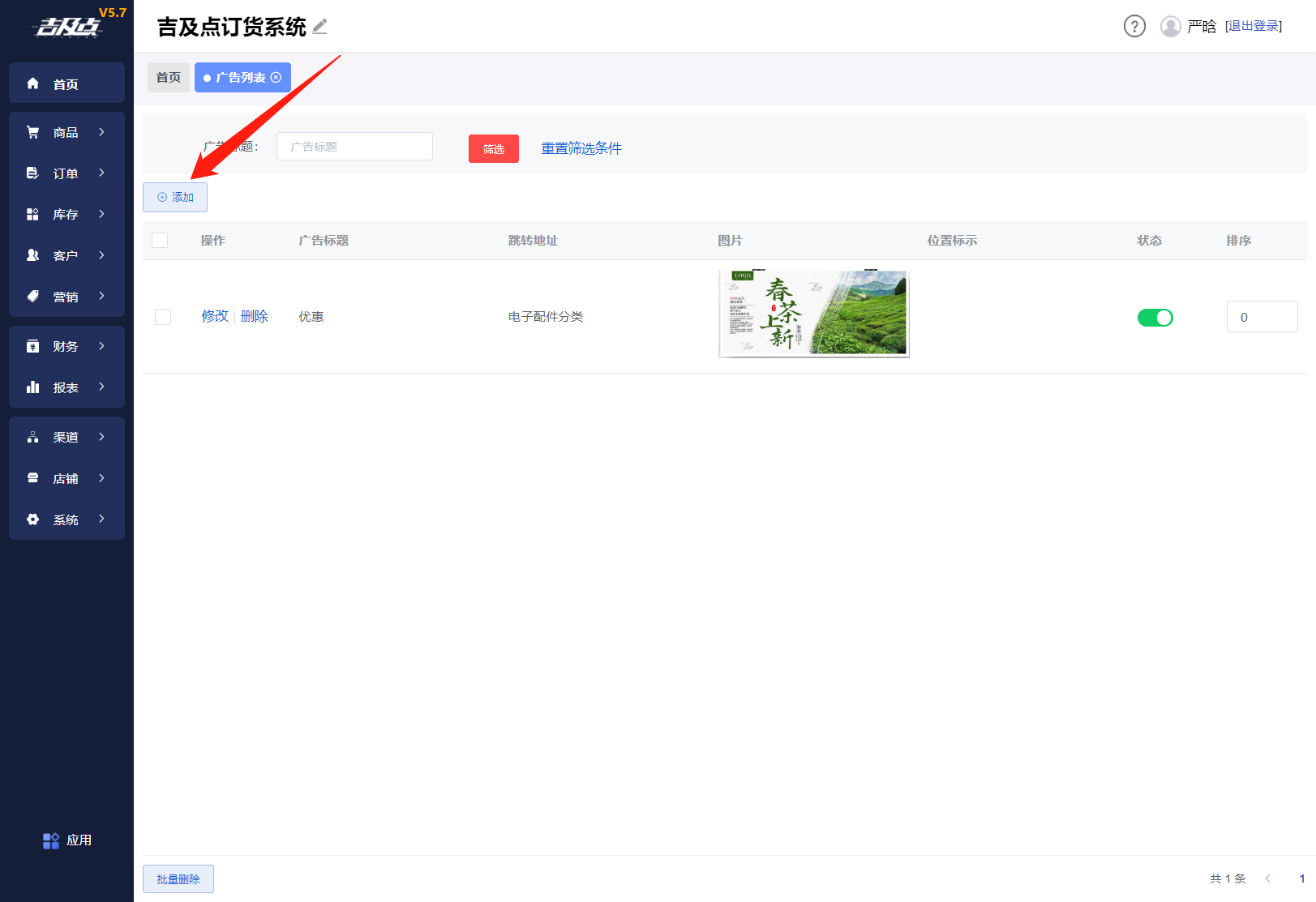
Task: Click the 重置筛选条件 link
Action: point(581,148)
